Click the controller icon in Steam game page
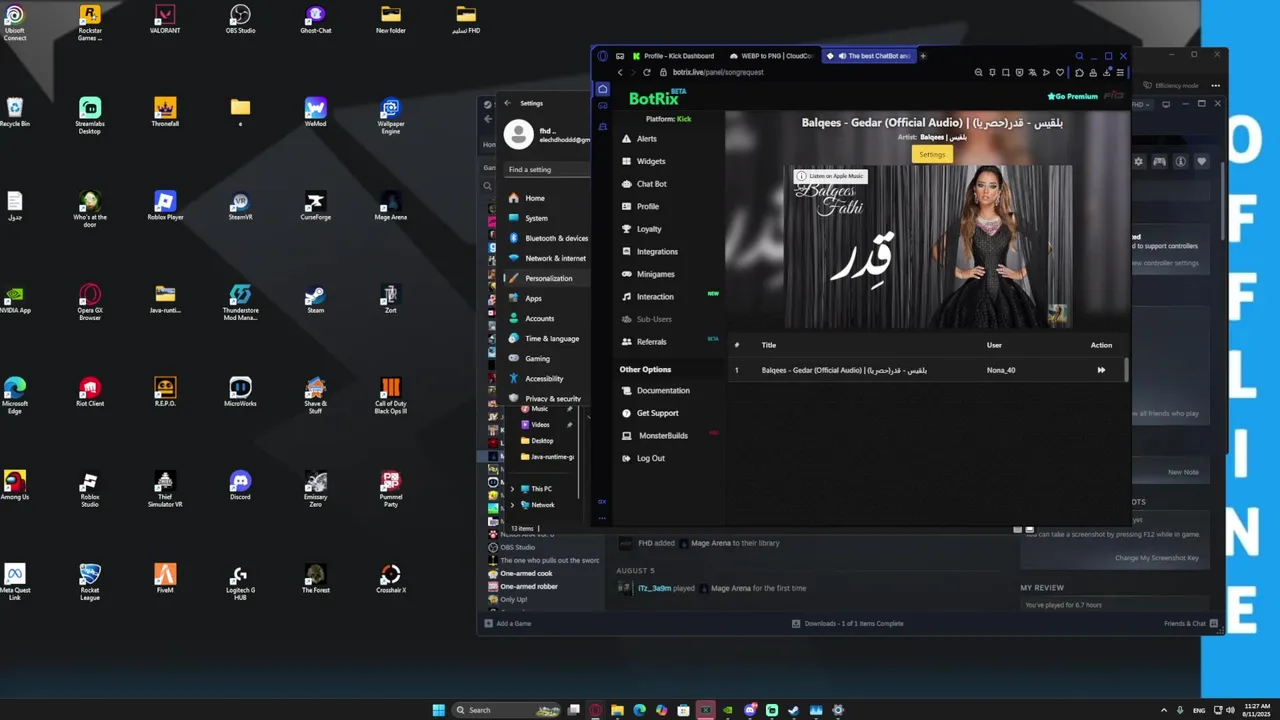The height and width of the screenshot is (720, 1280). tap(1159, 161)
